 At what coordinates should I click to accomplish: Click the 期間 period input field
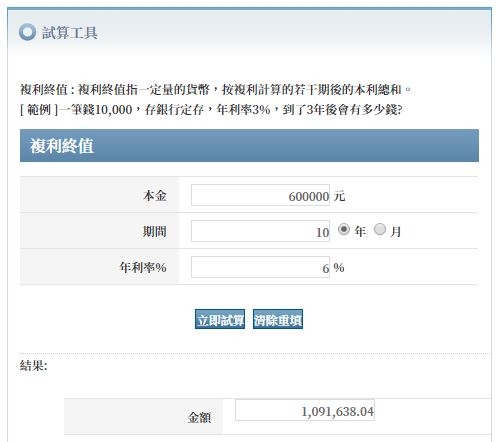point(260,231)
